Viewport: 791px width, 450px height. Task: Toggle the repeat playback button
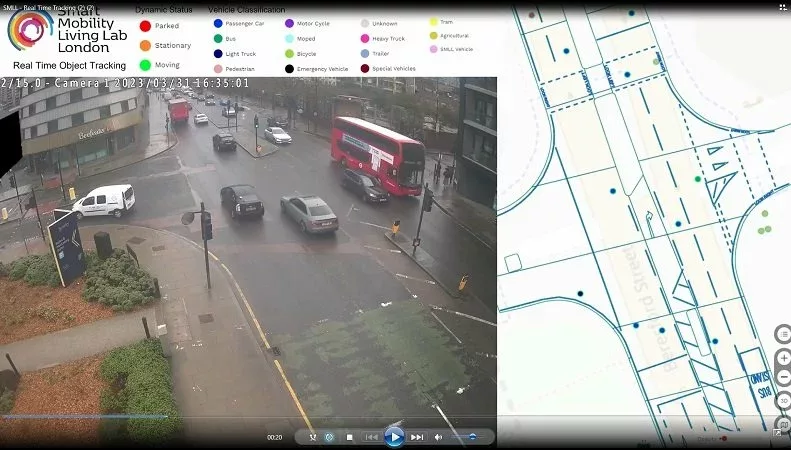click(329, 437)
